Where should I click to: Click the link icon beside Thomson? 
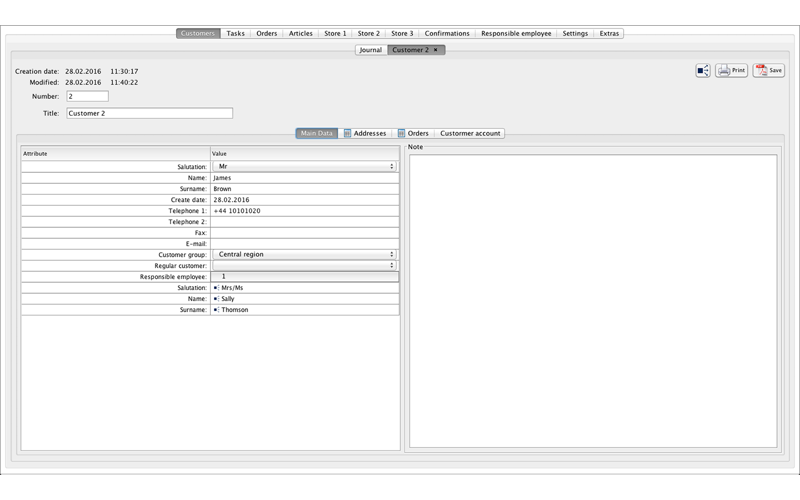(216, 310)
